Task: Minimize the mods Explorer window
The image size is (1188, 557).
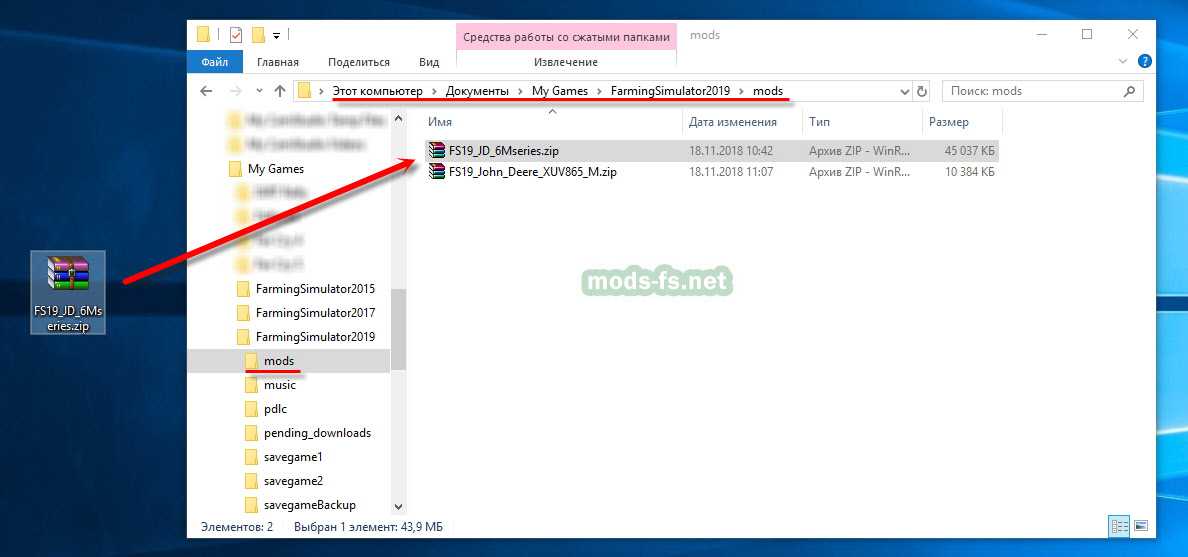Action: tap(1041, 35)
